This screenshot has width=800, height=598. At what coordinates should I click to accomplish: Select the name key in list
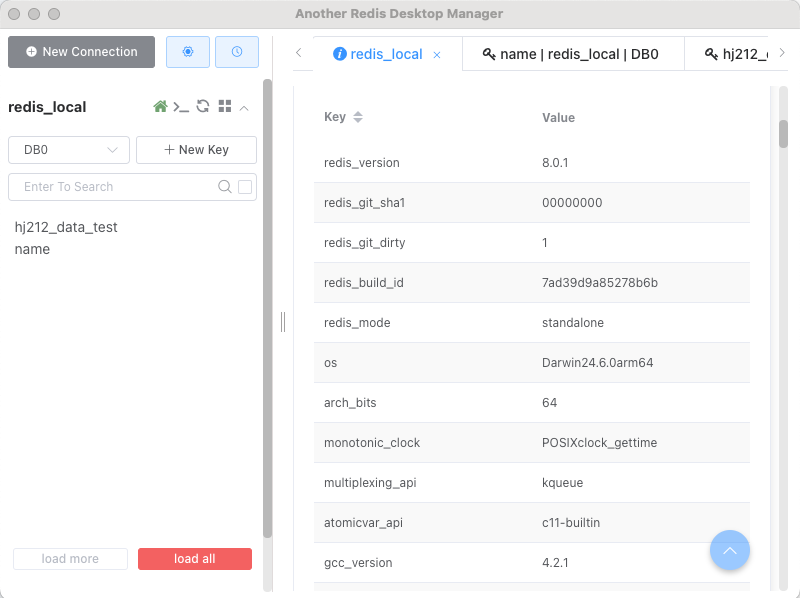pyautogui.click(x=32, y=249)
